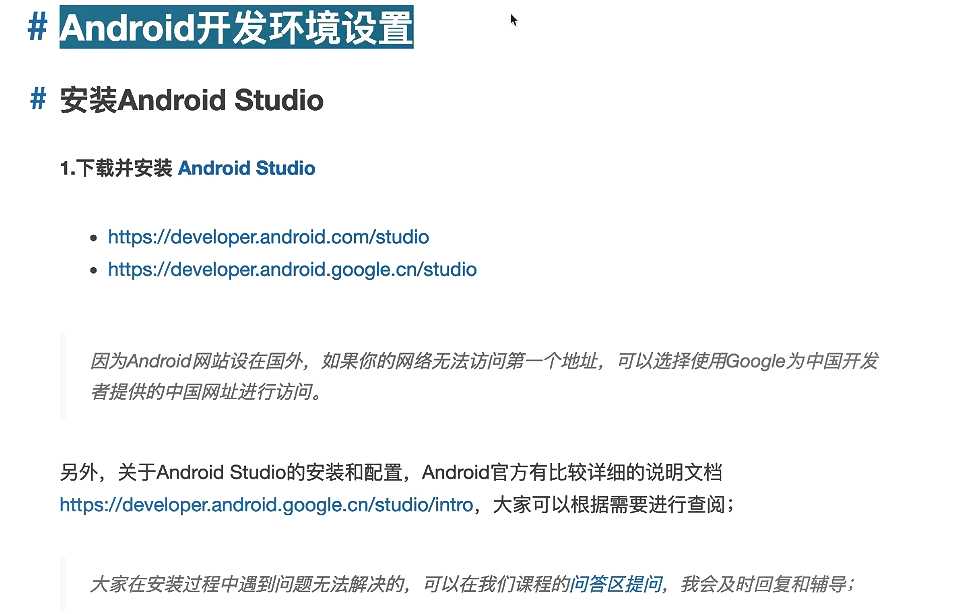
Task: Open https://developer.android.google.cn/studio bullet link
Action: tap(292, 270)
